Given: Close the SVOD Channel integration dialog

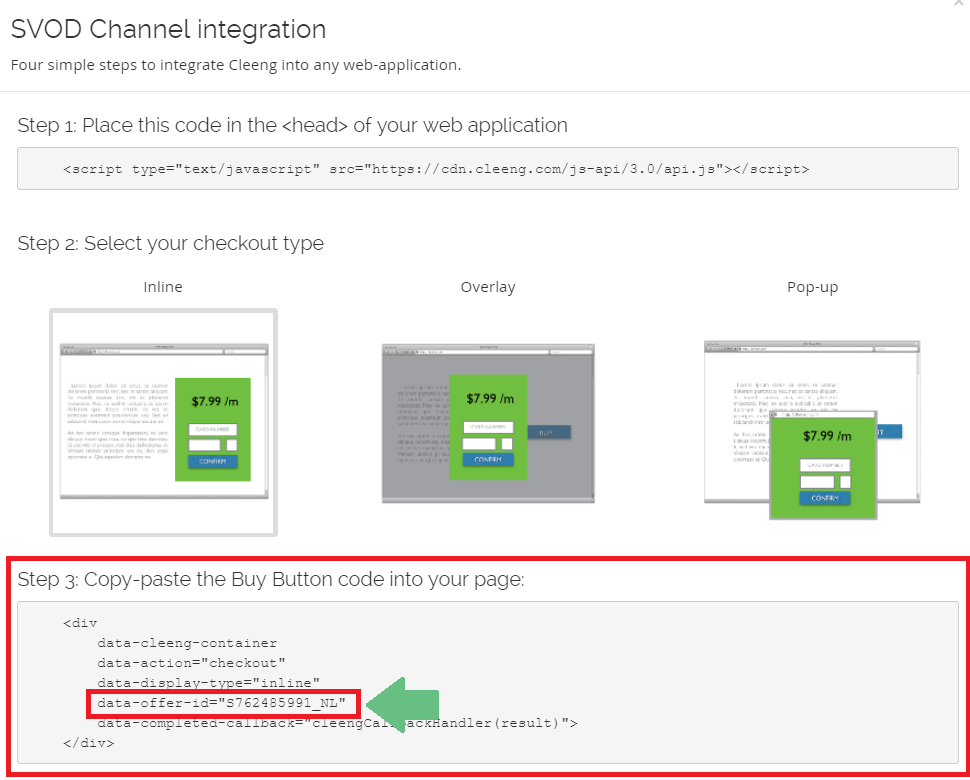Looking at the screenshot, I should point(959,3).
